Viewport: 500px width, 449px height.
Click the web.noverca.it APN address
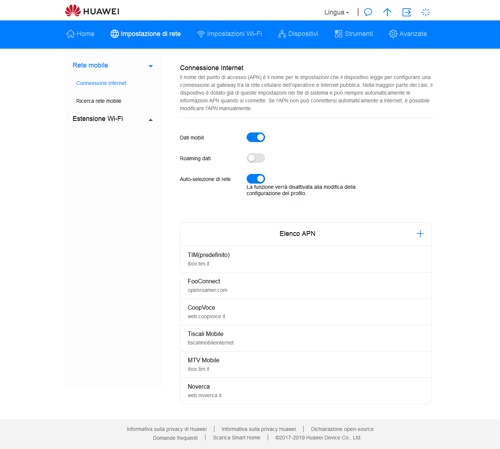(x=204, y=395)
